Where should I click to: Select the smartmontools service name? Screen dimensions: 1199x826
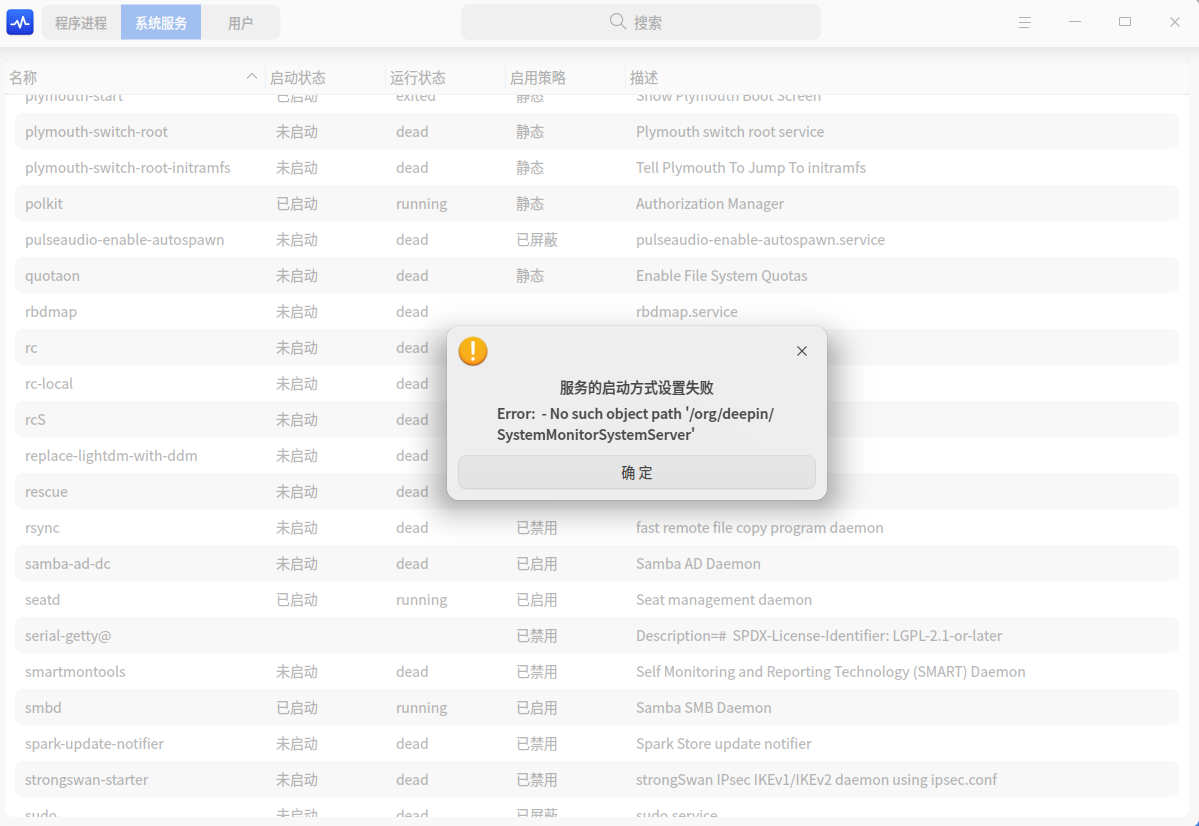pyautogui.click(x=75, y=672)
